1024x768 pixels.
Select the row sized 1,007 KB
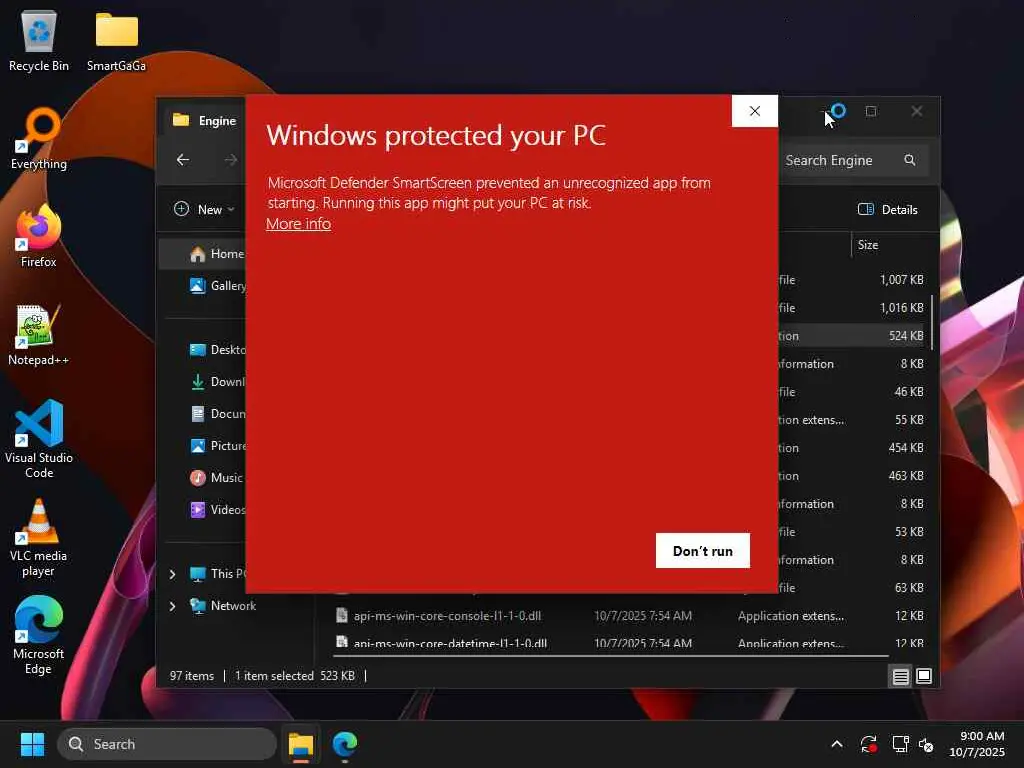coord(852,280)
